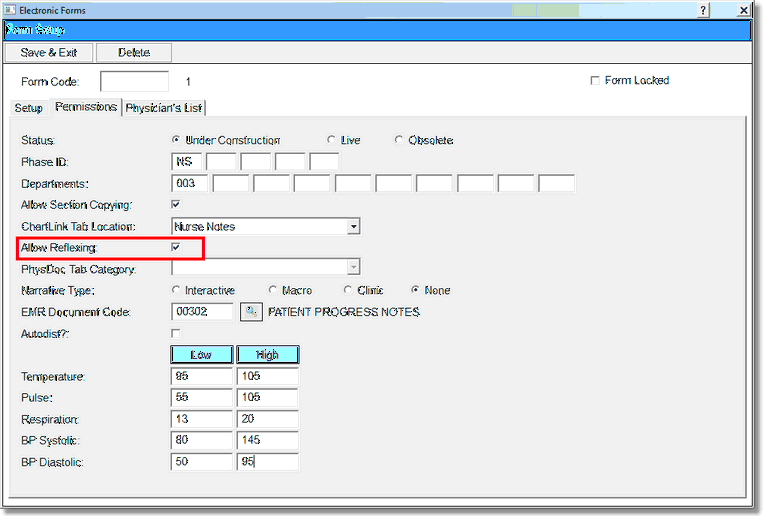
Task: Choose Clinic narrative type
Action: click(x=347, y=290)
